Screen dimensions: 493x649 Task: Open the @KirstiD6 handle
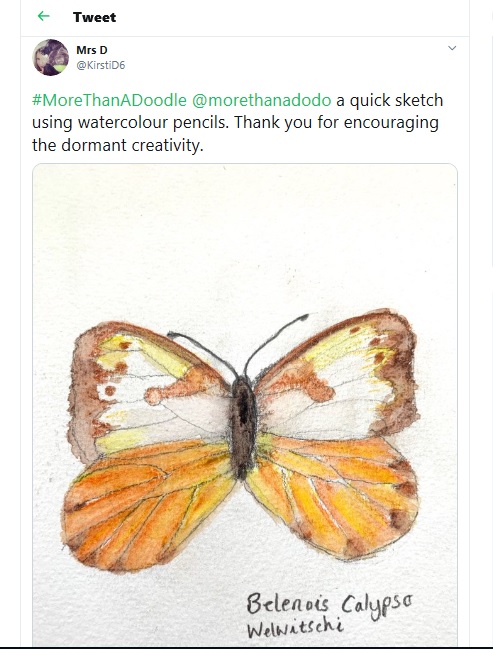click(x=101, y=65)
